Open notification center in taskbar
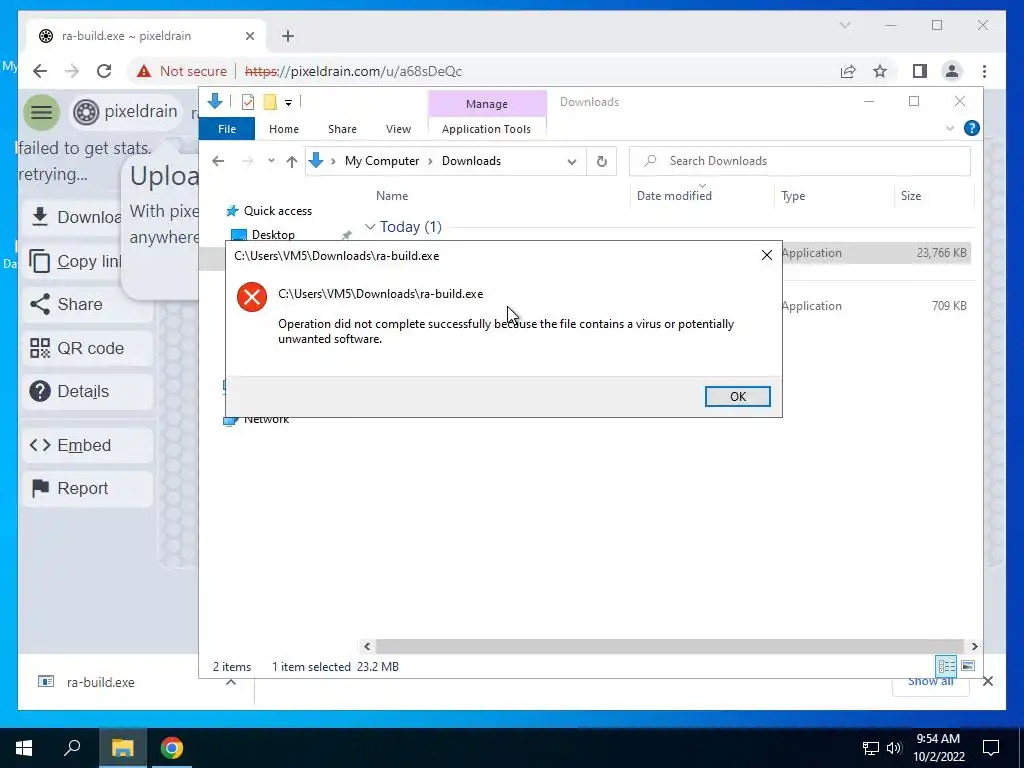This screenshot has height=768, width=1024. tap(991, 748)
